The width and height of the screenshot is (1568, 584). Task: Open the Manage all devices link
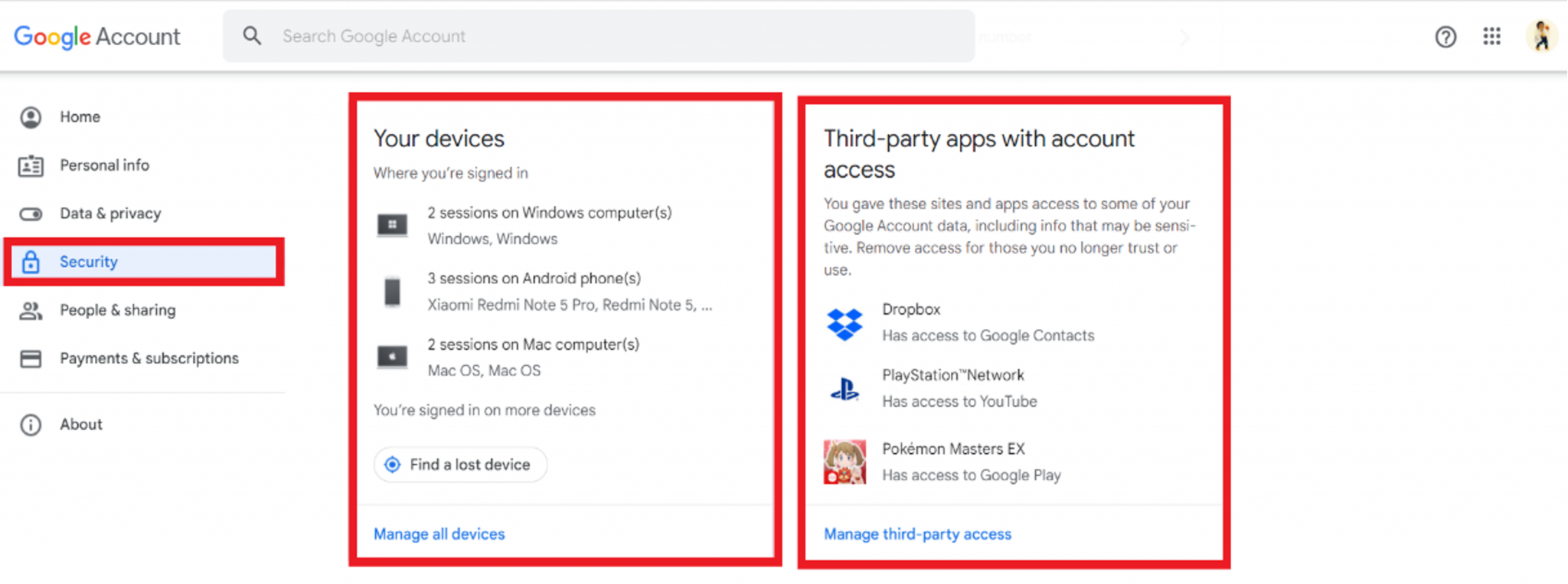(439, 534)
